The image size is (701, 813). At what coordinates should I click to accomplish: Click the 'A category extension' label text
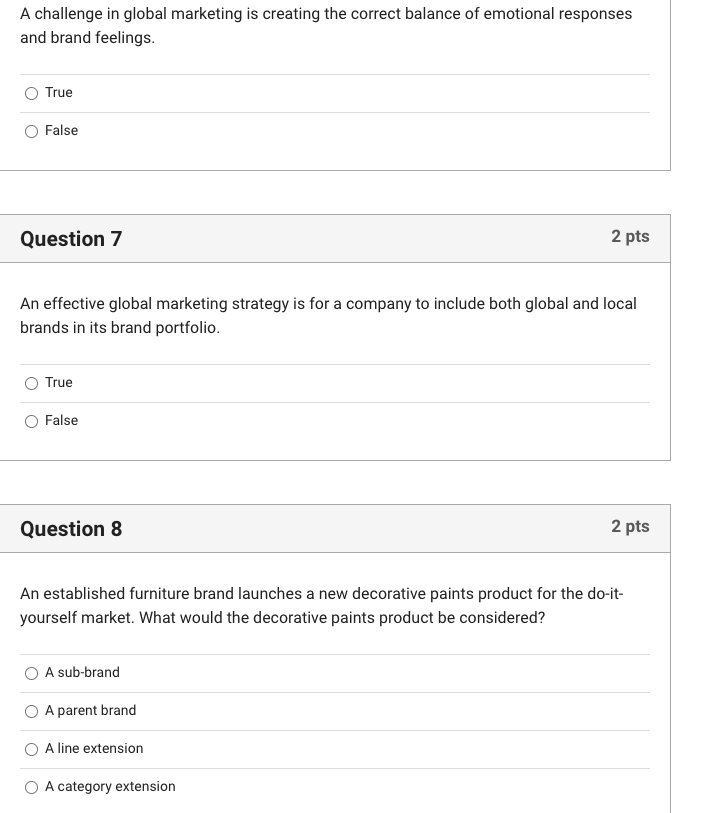(x=110, y=787)
